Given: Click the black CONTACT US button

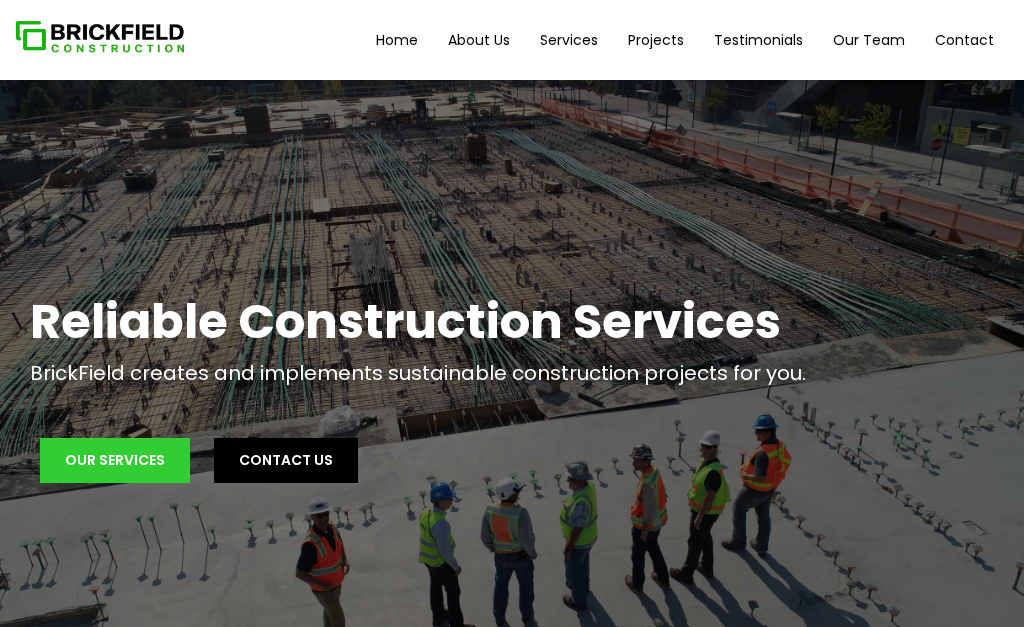Looking at the screenshot, I should click(286, 460).
